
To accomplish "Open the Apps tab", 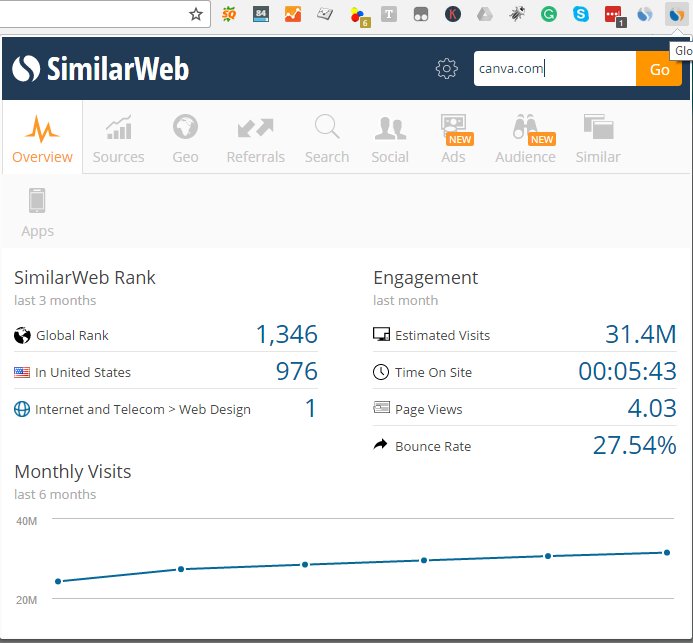I will [37, 213].
